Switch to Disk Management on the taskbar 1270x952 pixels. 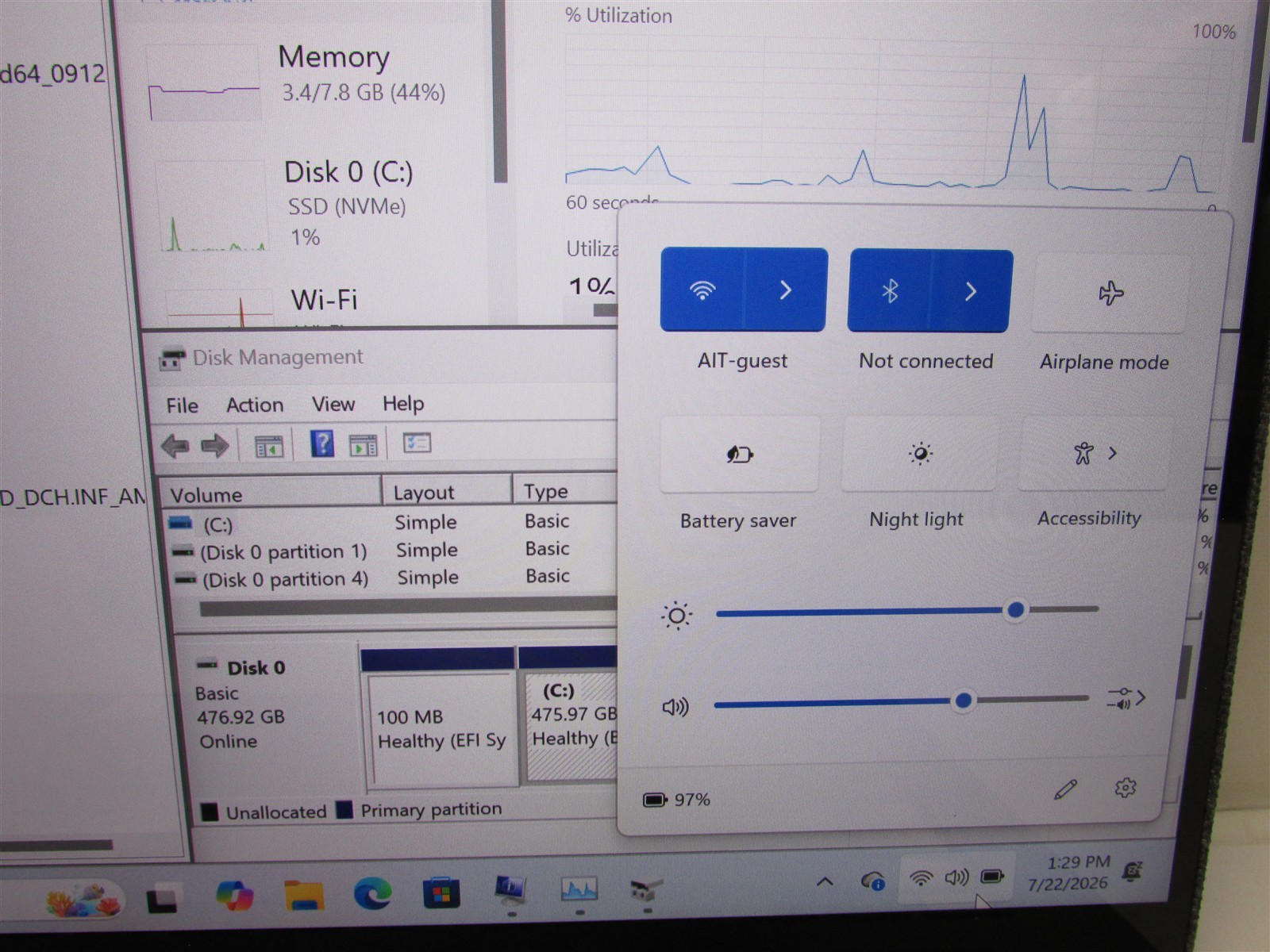646,889
